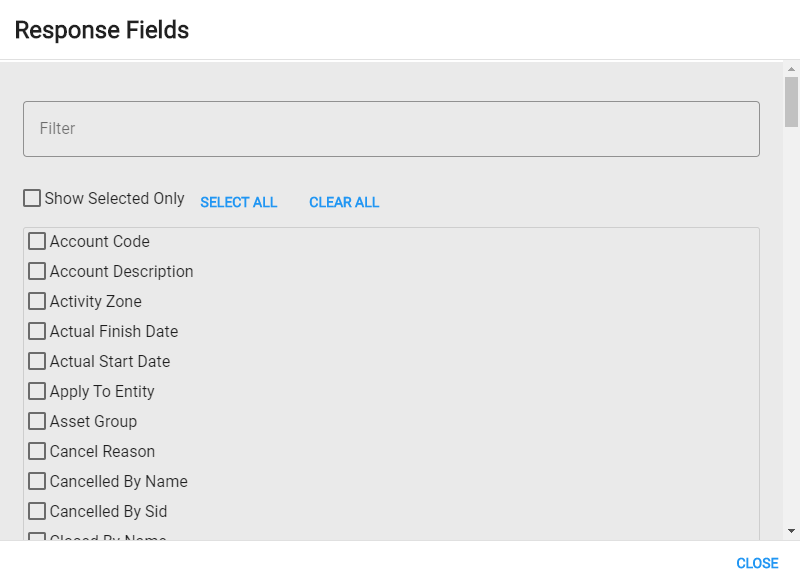Check the Actual Start Date checkbox
Screen dimensions: 800x586
[x=37, y=361]
